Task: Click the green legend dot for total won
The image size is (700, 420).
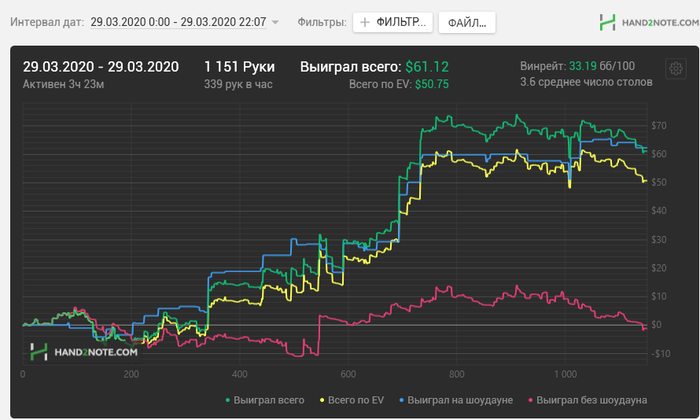Action: (x=228, y=400)
